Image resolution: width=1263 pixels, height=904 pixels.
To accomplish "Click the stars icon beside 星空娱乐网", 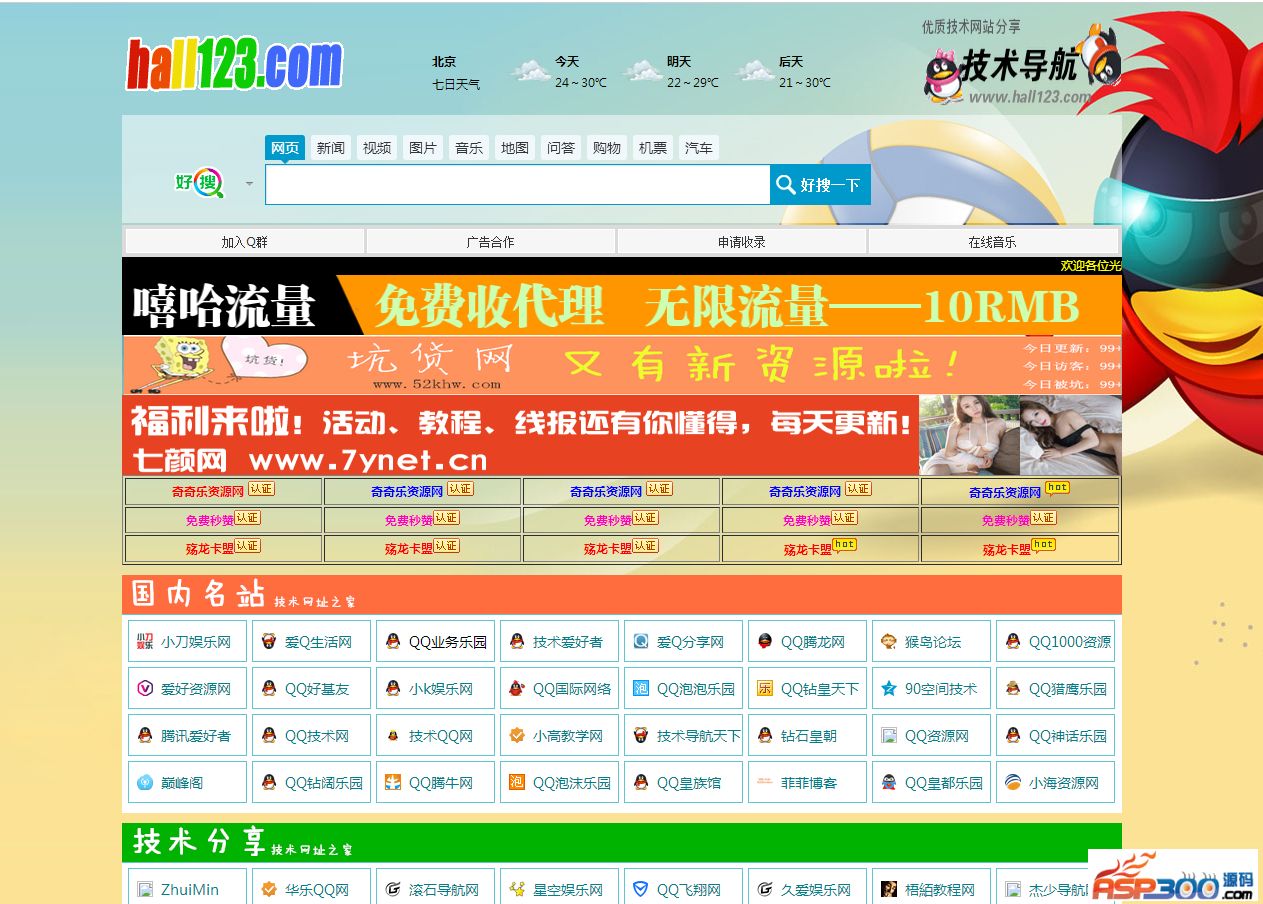I will click(x=517, y=889).
